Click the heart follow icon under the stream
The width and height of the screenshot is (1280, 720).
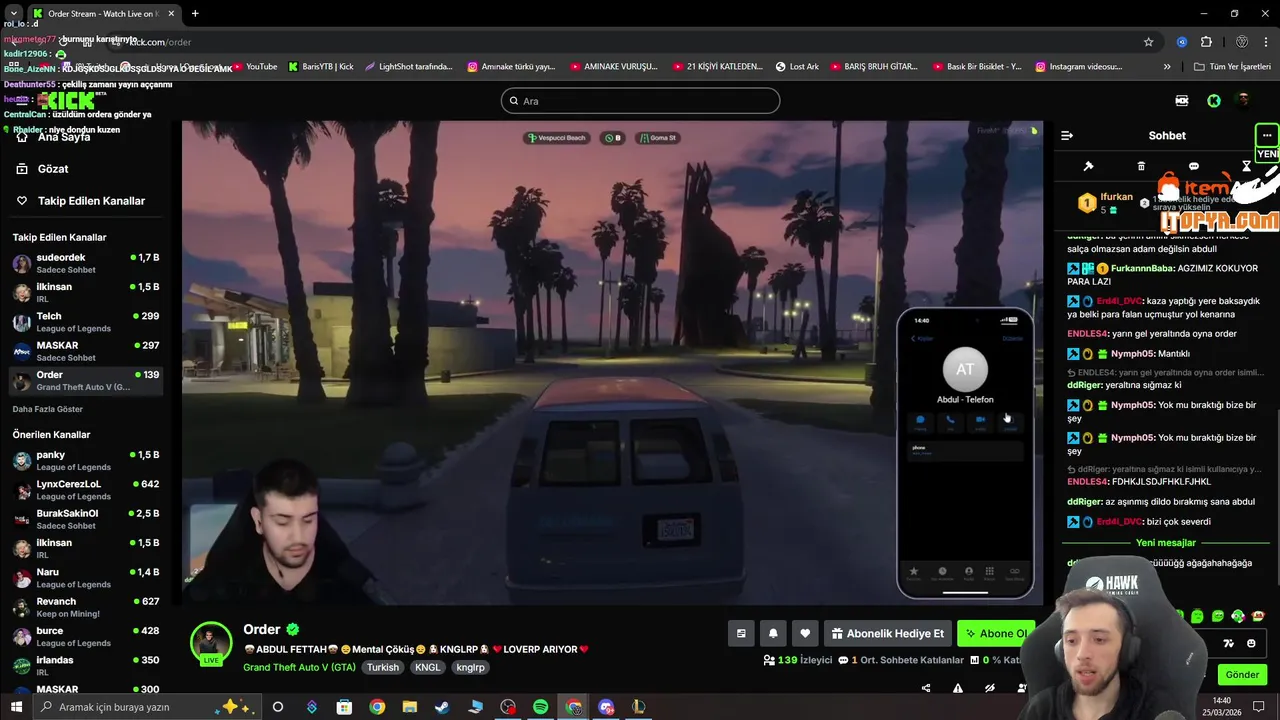coord(805,633)
